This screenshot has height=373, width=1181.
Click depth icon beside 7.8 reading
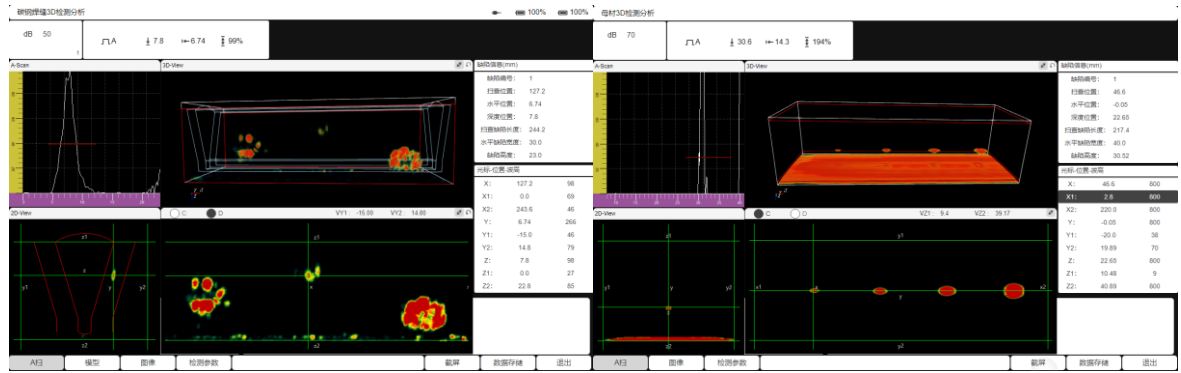tap(148, 41)
